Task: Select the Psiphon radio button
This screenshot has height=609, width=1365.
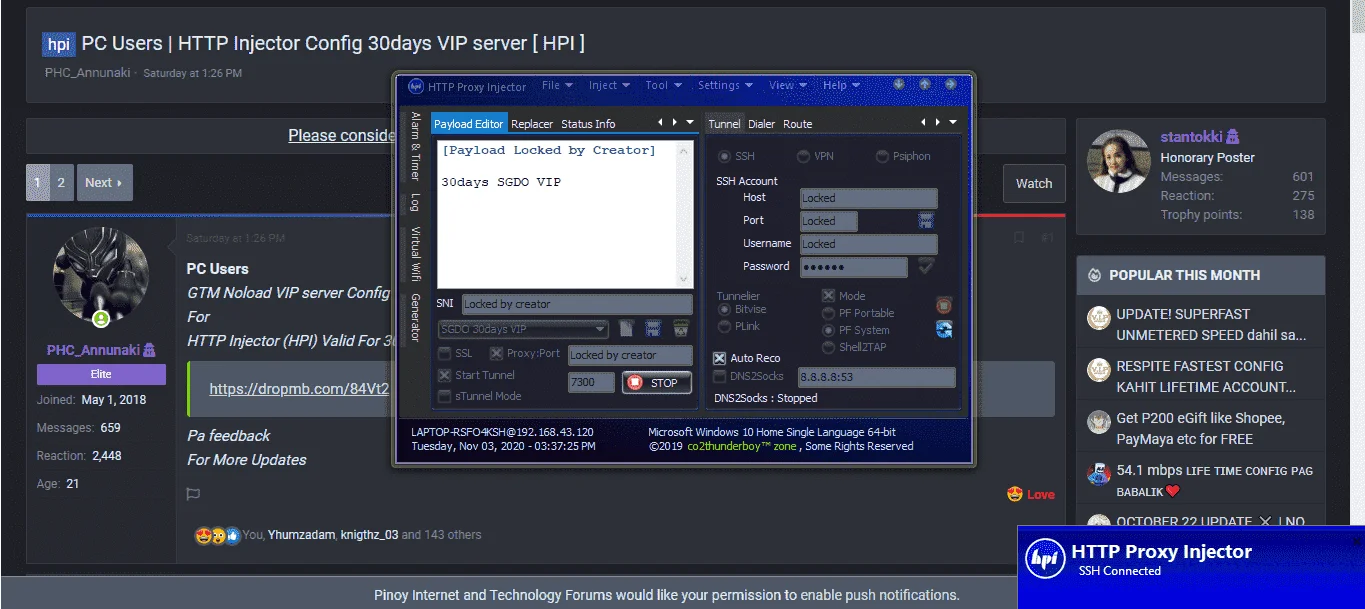Action: tap(882, 157)
